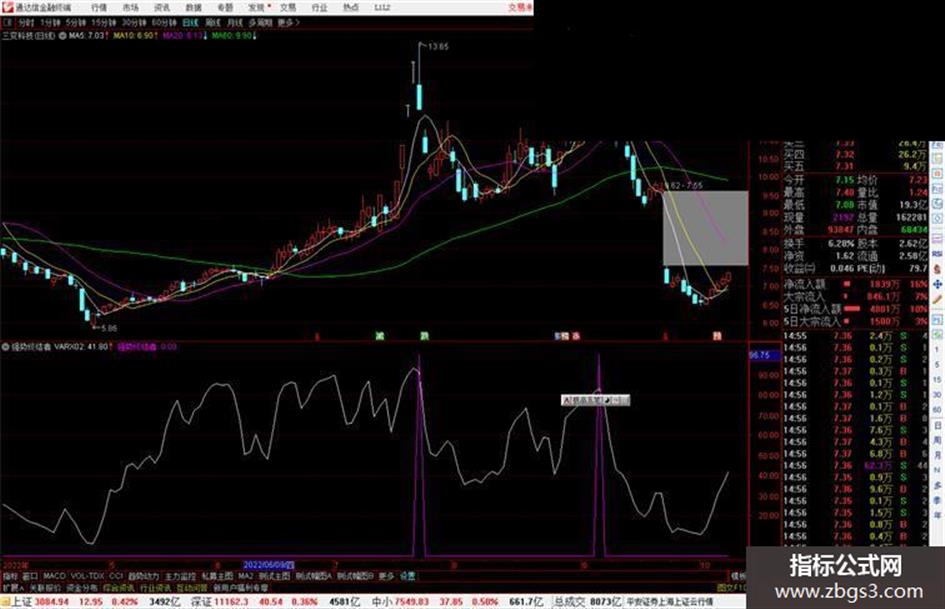
Task: Click the TDX app logo icon
Action: (x=7, y=7)
